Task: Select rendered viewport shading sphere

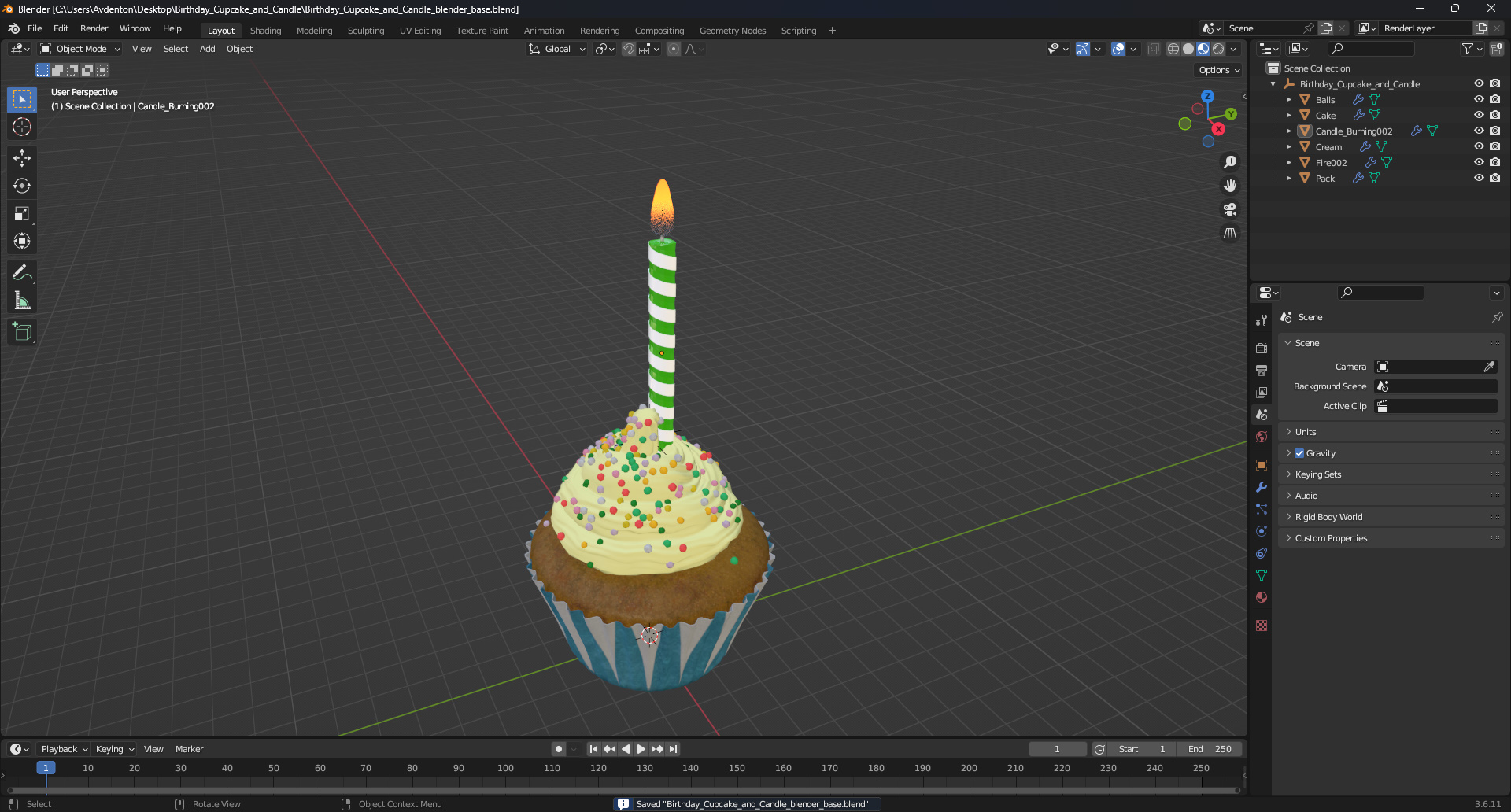Action: (1218, 49)
